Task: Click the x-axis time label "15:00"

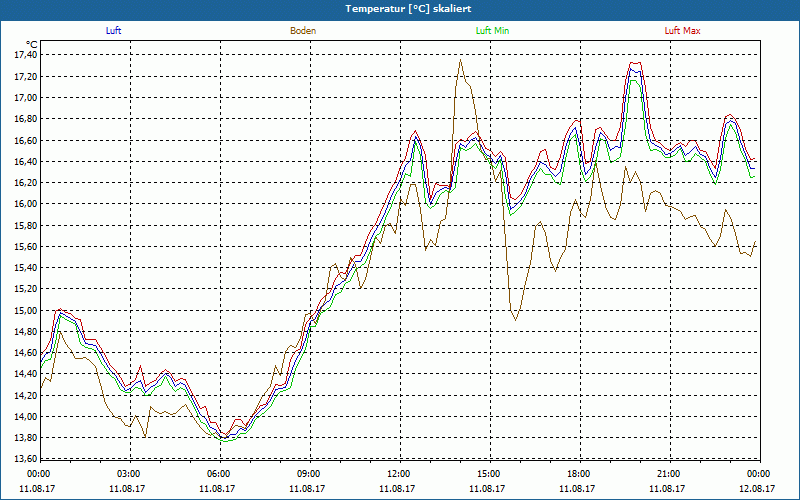Action: pos(487,474)
